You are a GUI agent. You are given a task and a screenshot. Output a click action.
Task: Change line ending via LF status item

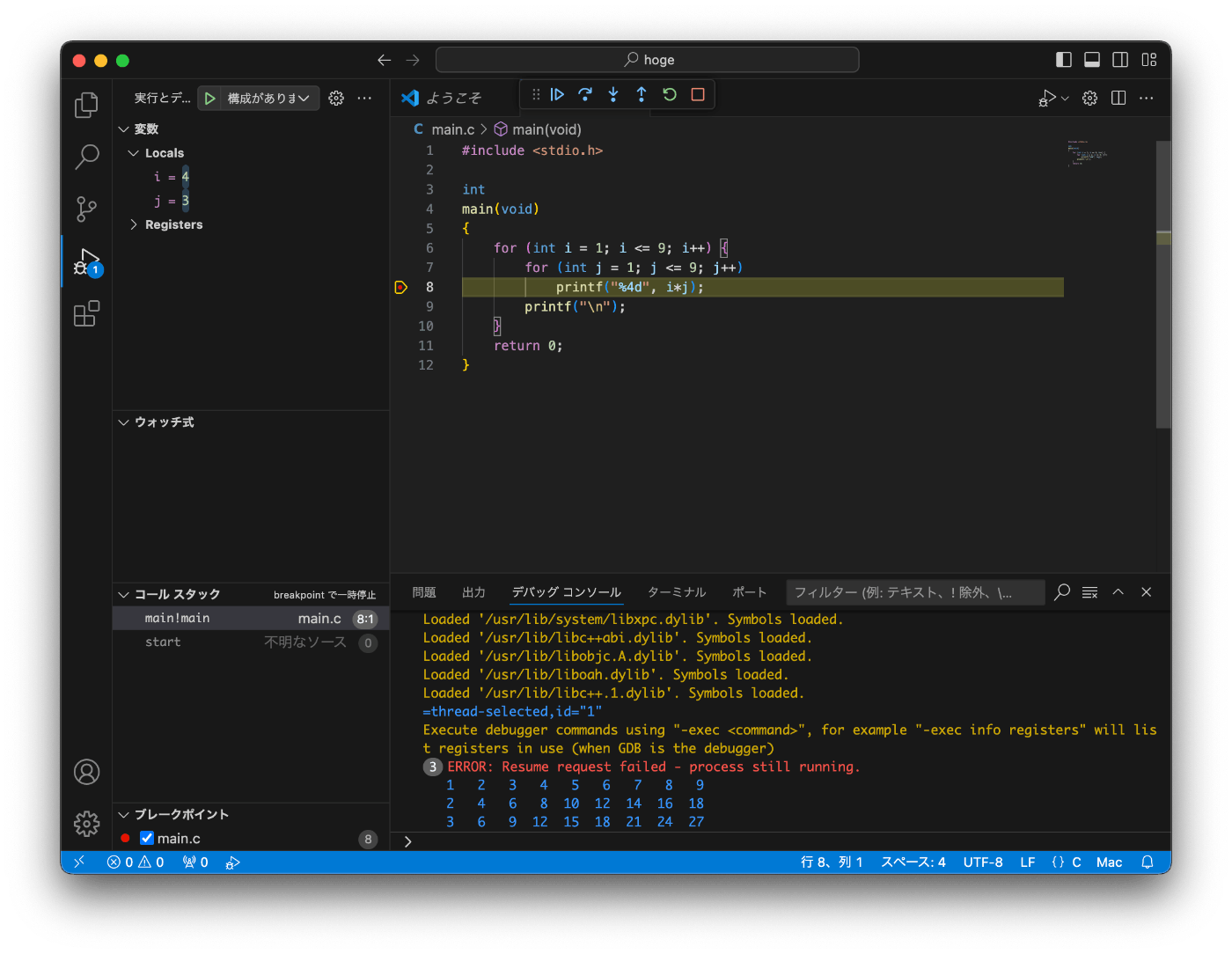coord(1028,862)
